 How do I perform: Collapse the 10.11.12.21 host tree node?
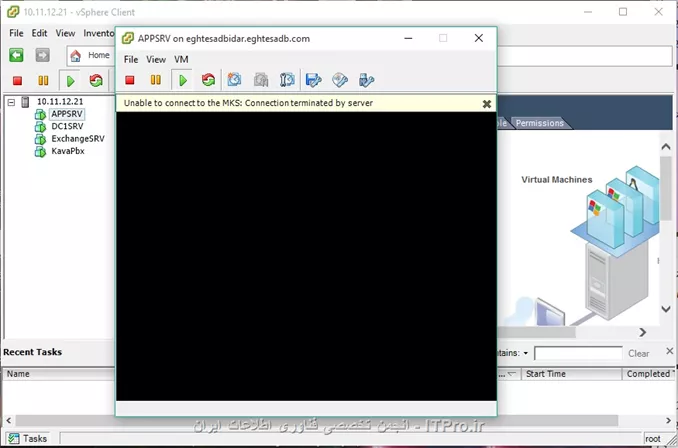tap(12, 102)
